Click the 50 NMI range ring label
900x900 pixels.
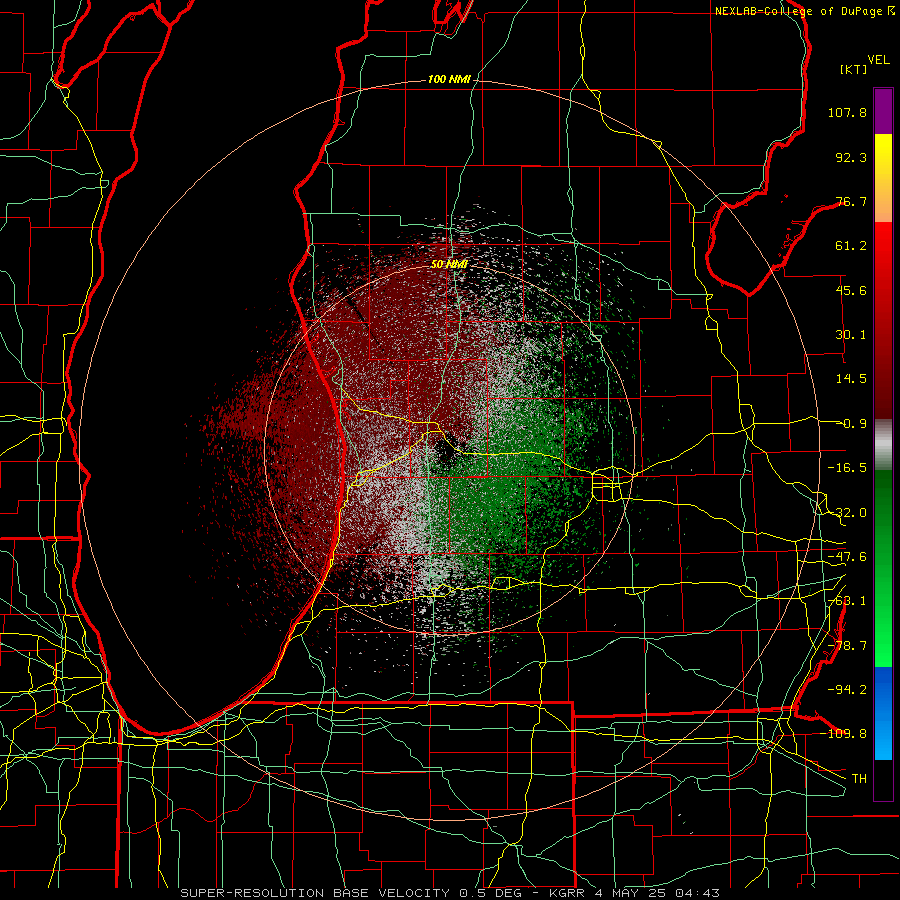449,264
